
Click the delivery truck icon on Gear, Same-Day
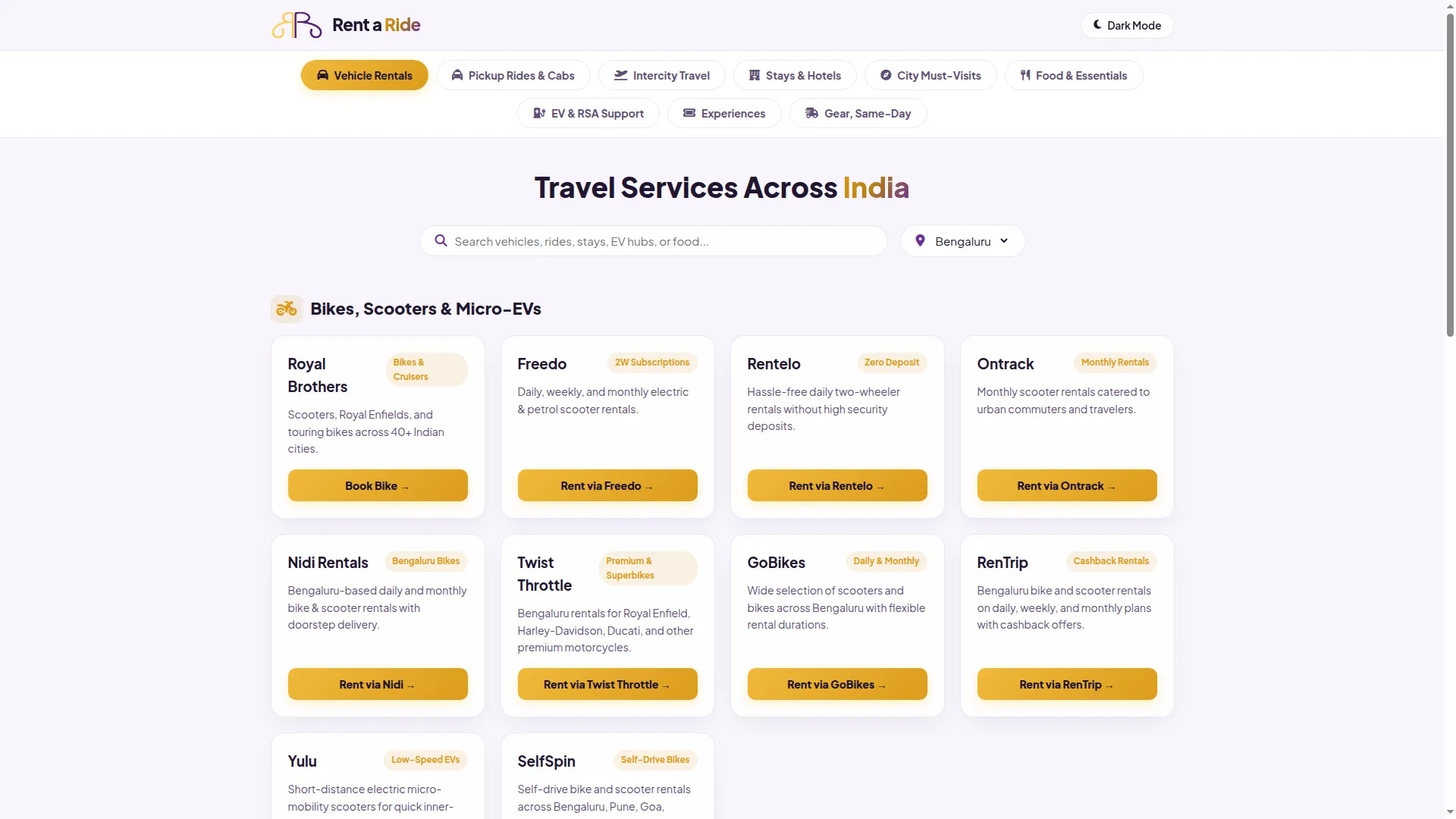point(811,113)
